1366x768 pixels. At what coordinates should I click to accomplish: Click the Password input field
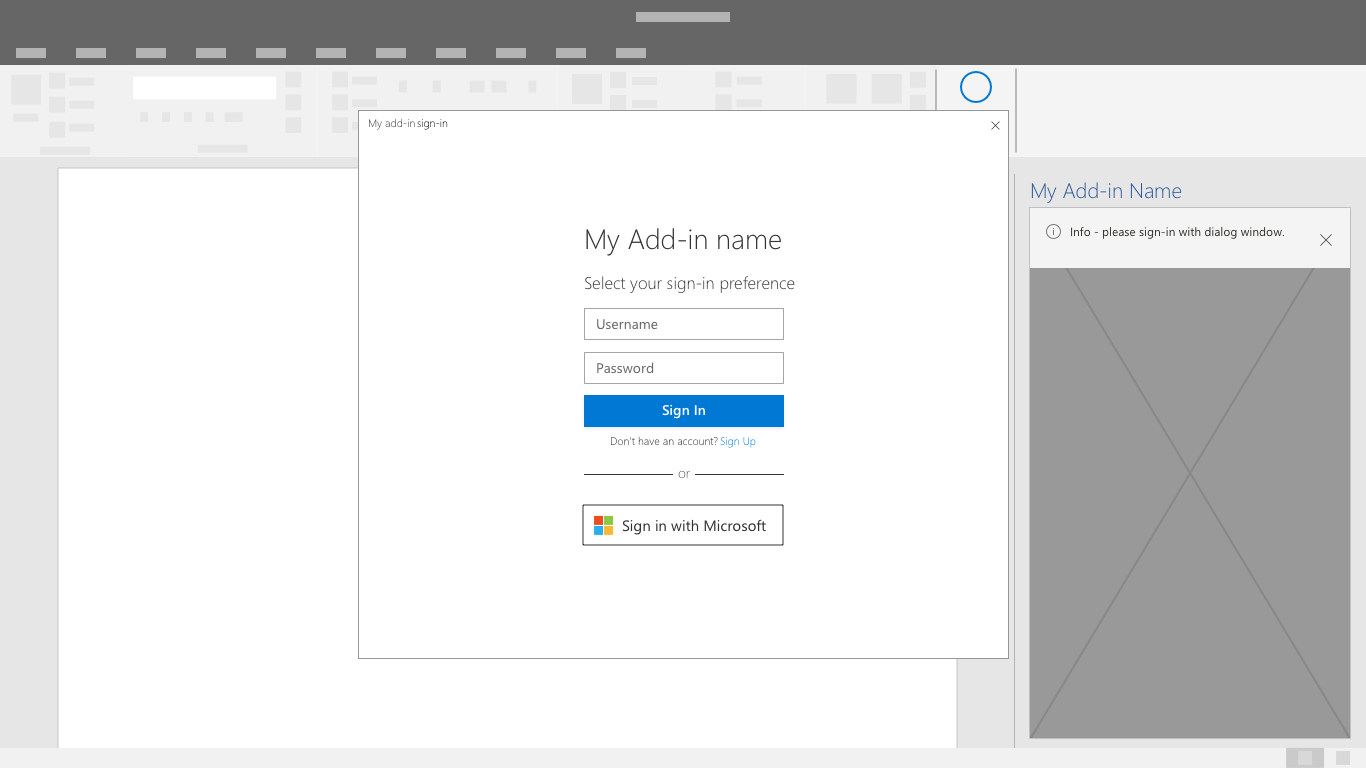point(683,367)
